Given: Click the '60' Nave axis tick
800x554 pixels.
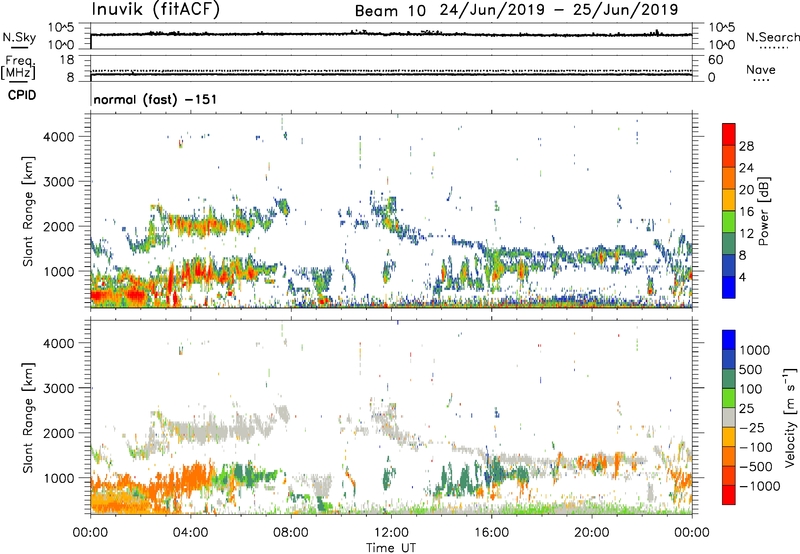Looking at the screenshot, I should click(716, 60).
